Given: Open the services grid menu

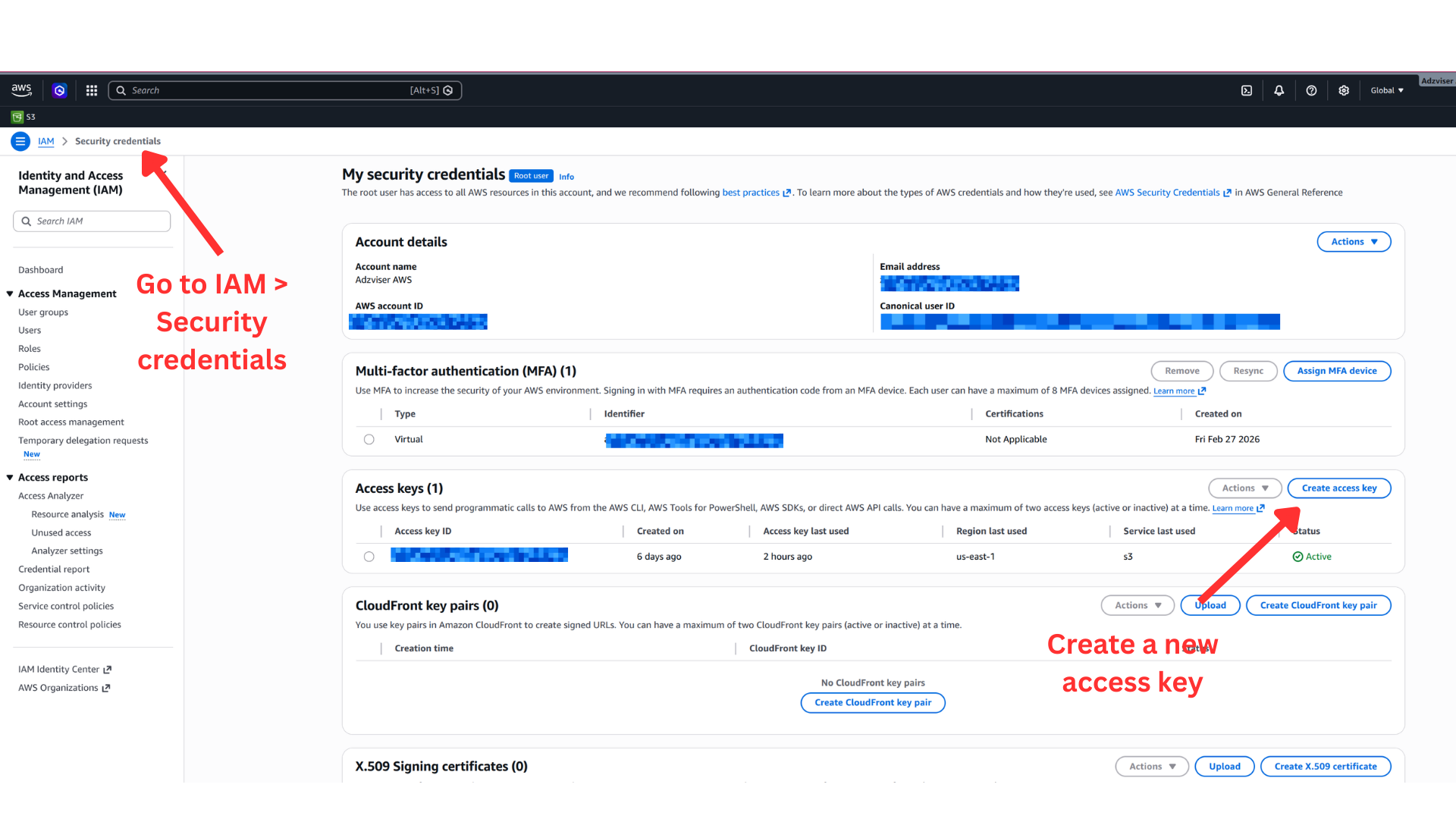Looking at the screenshot, I should (91, 90).
